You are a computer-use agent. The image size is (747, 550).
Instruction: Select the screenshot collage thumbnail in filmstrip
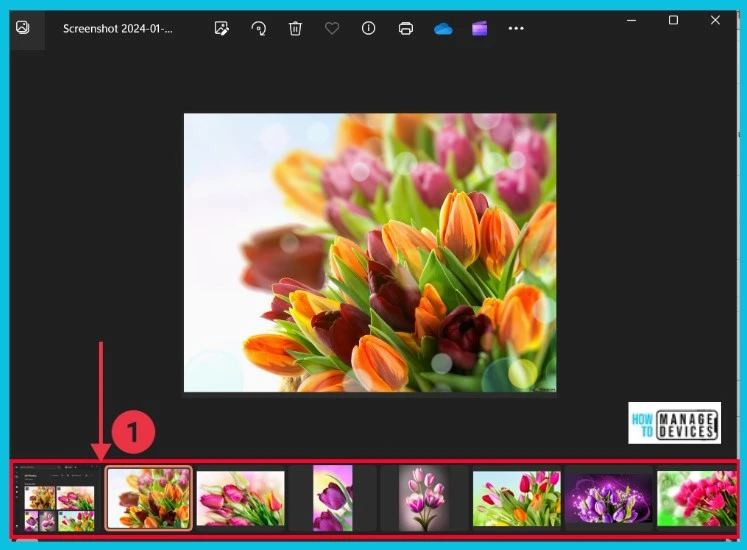point(59,498)
